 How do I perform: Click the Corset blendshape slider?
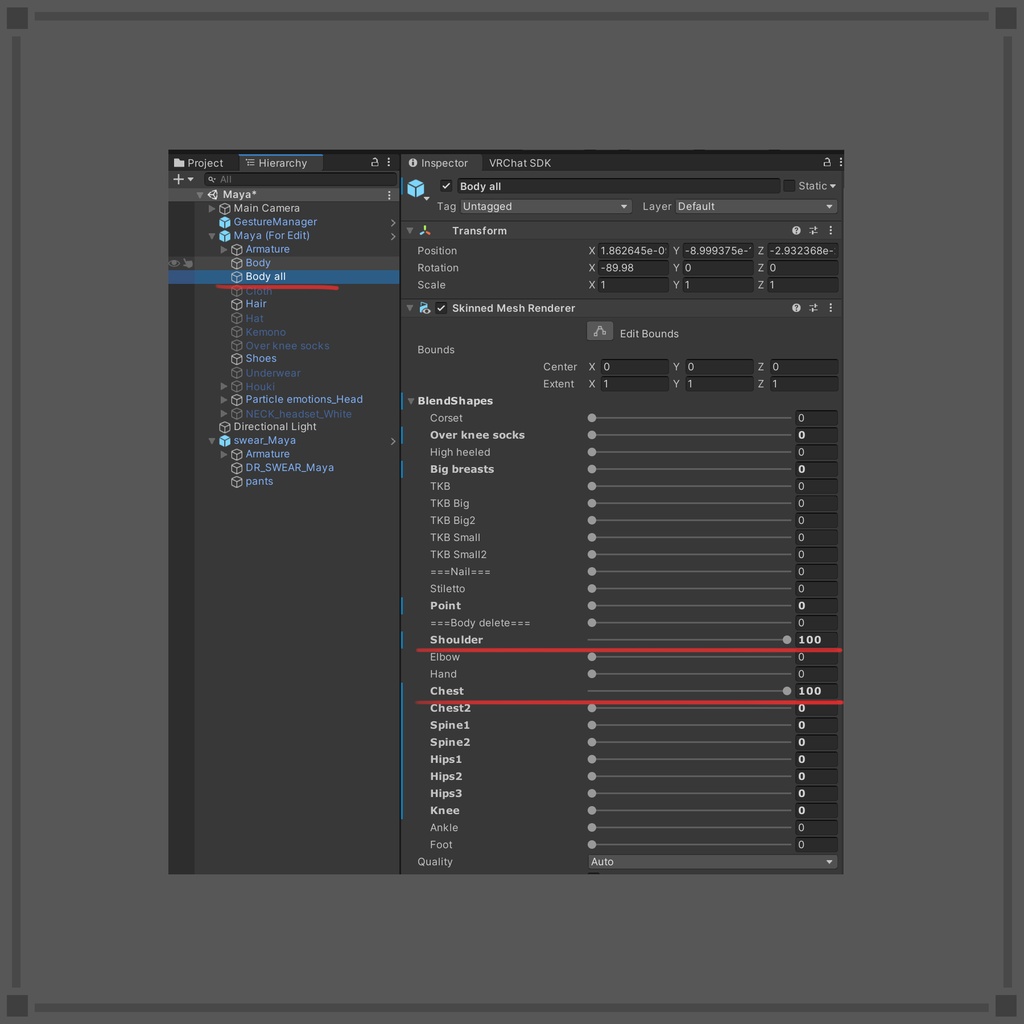tap(690, 418)
